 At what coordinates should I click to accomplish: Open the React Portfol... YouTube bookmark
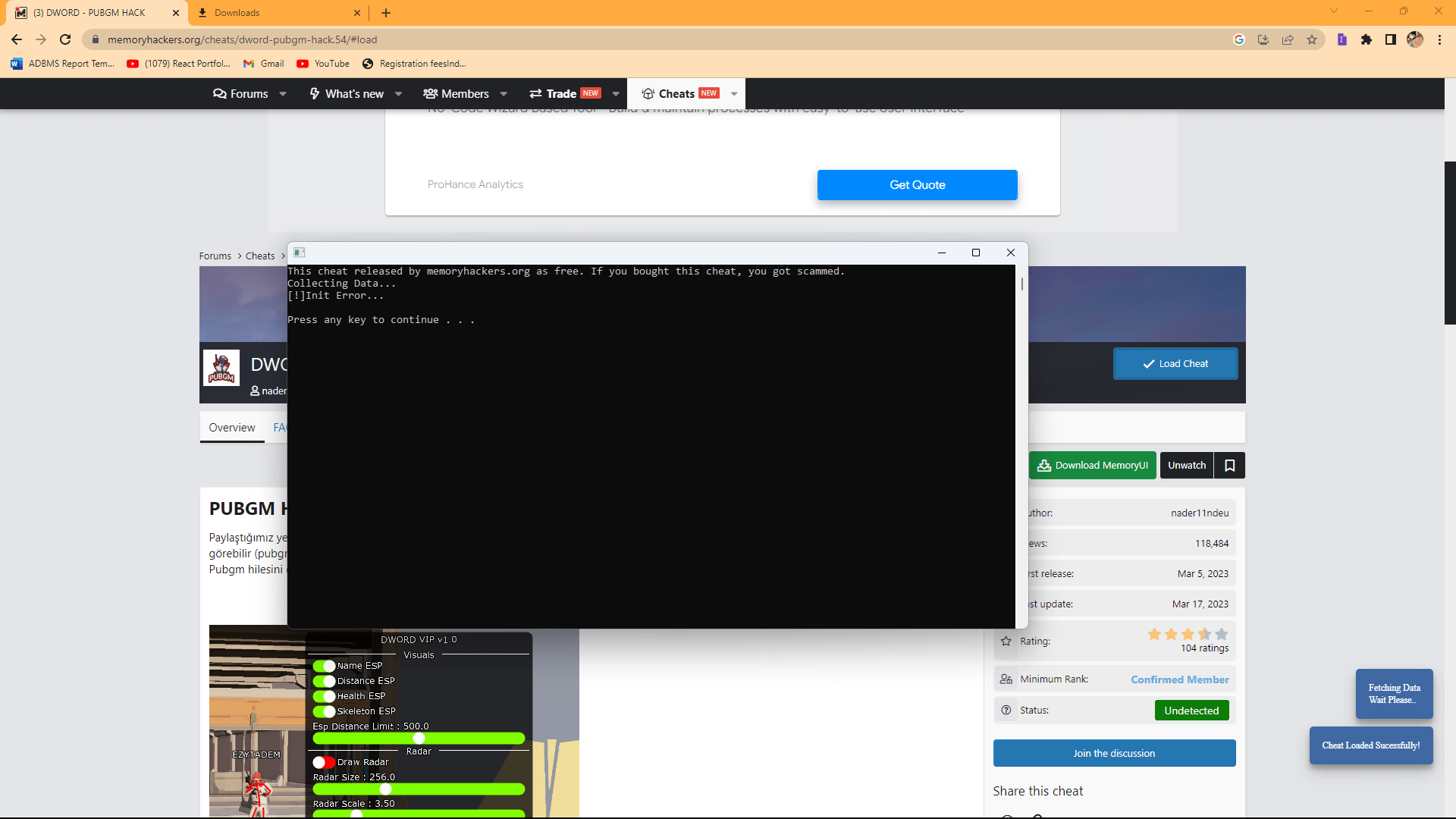pyautogui.click(x=179, y=64)
